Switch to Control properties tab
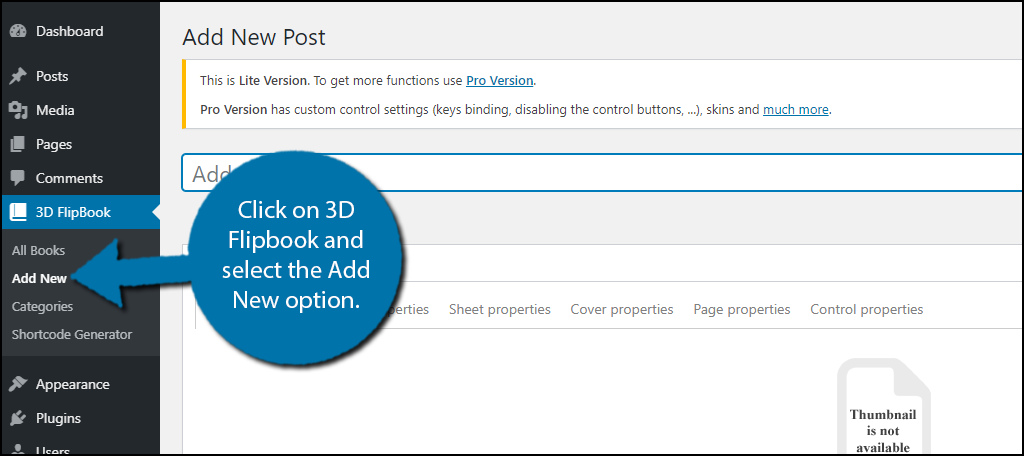Screen dimensions: 1024x456 click(867, 309)
